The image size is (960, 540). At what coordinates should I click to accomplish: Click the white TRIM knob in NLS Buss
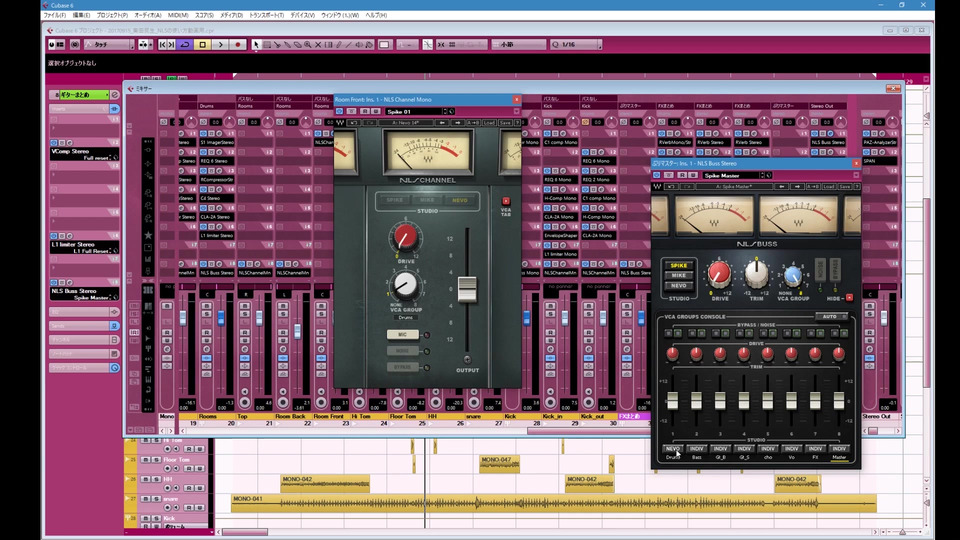[756, 274]
